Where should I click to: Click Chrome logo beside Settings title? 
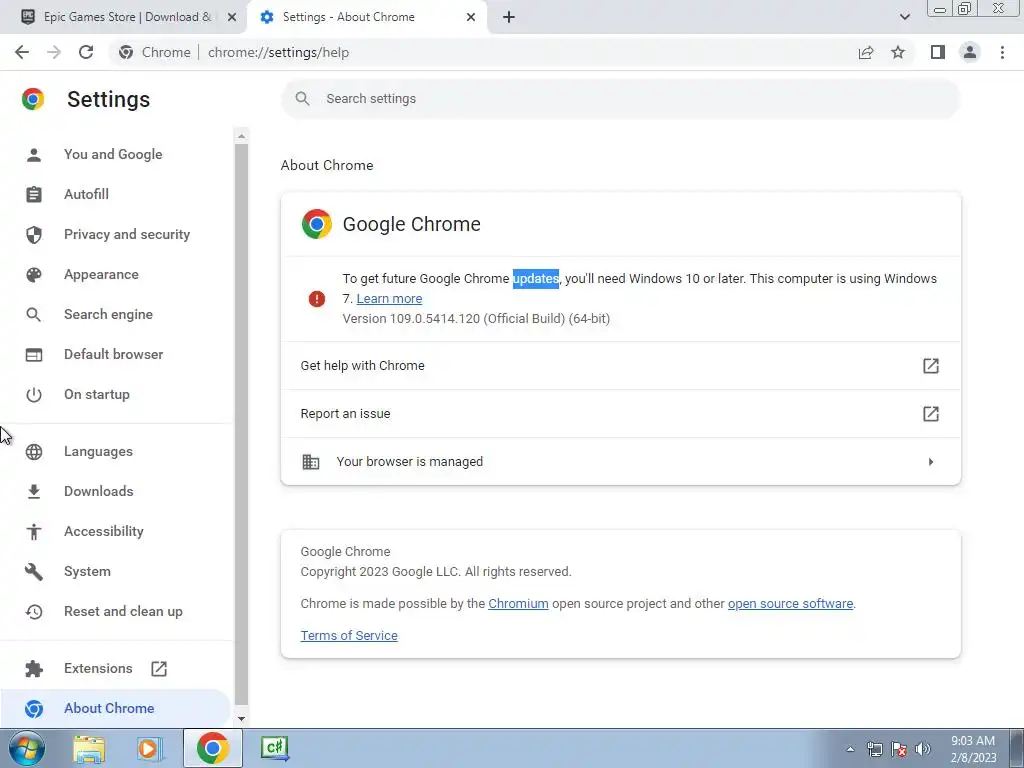(x=33, y=99)
